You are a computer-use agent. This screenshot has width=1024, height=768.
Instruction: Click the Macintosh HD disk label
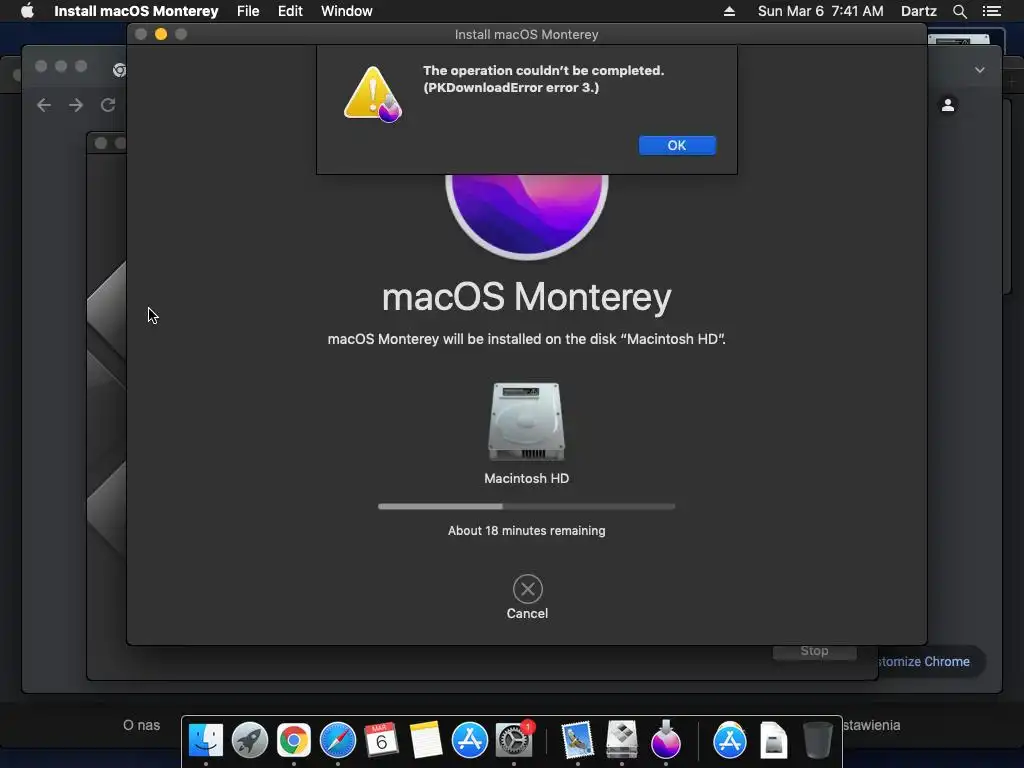click(526, 478)
